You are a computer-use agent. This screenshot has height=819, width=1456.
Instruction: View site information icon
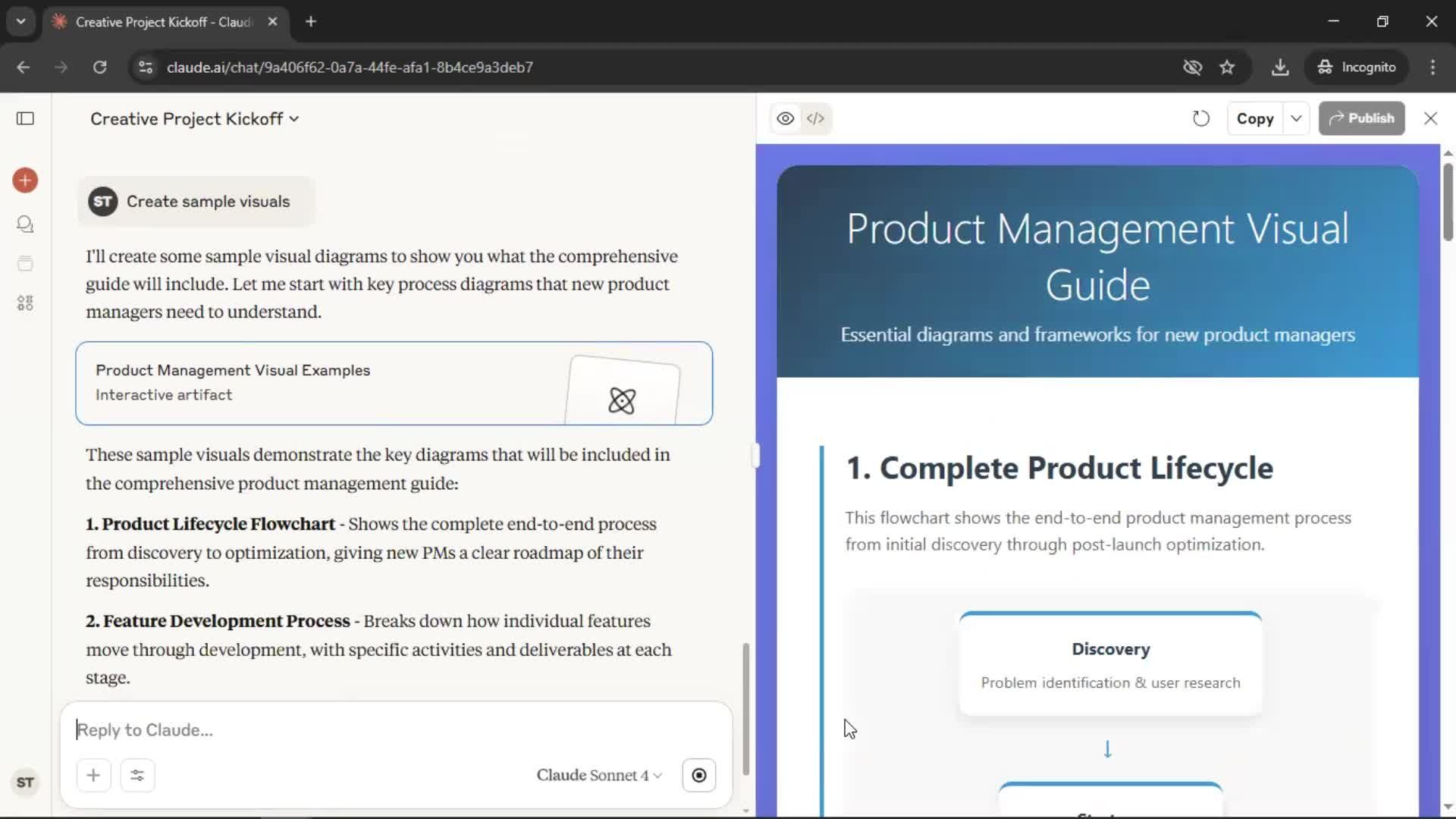pos(146,67)
